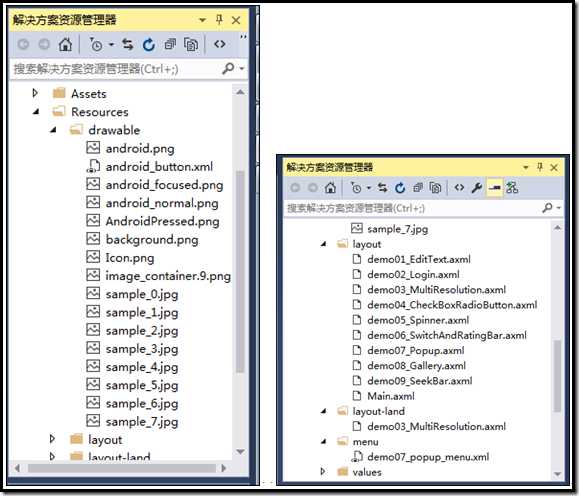Image resolution: width=579 pixels, height=496 pixels.
Task: Select android.png file
Action: coord(140,148)
